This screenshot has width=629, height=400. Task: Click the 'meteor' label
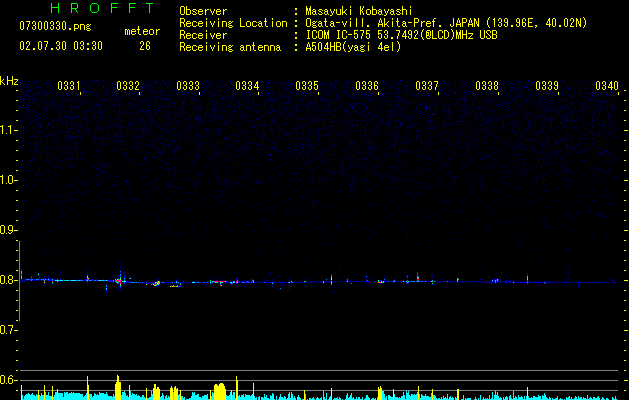click(142, 31)
